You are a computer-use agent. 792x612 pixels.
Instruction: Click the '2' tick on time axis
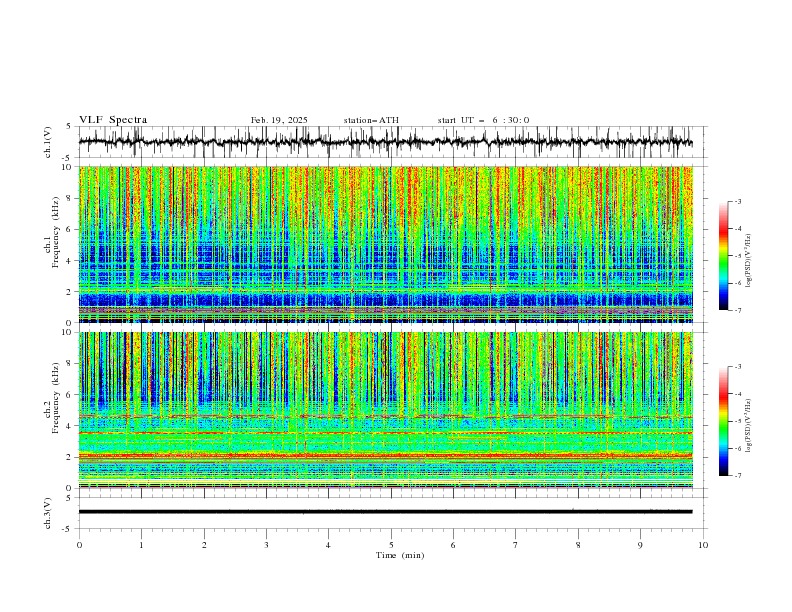pyautogui.click(x=204, y=545)
